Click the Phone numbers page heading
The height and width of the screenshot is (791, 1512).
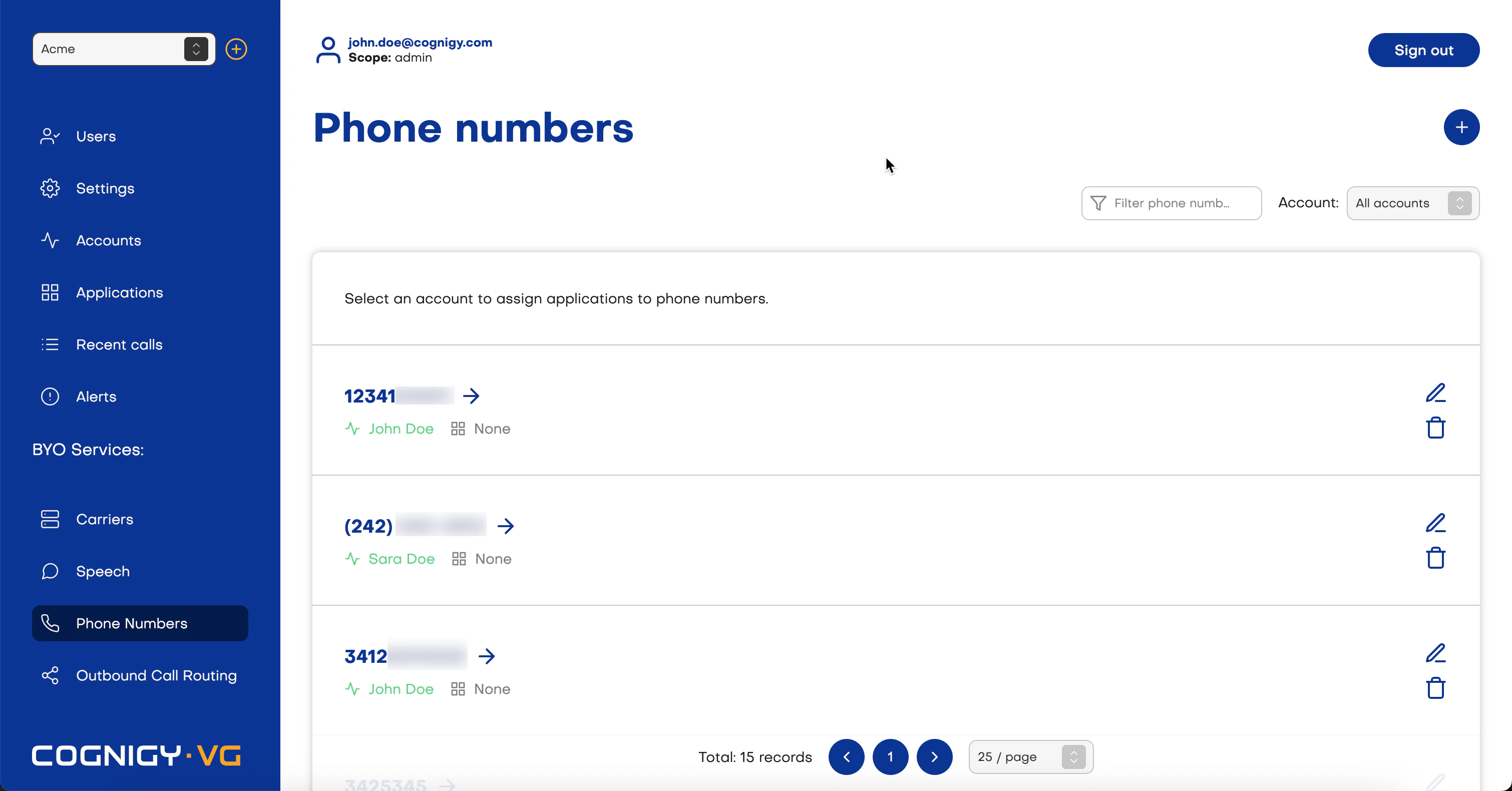tap(474, 128)
